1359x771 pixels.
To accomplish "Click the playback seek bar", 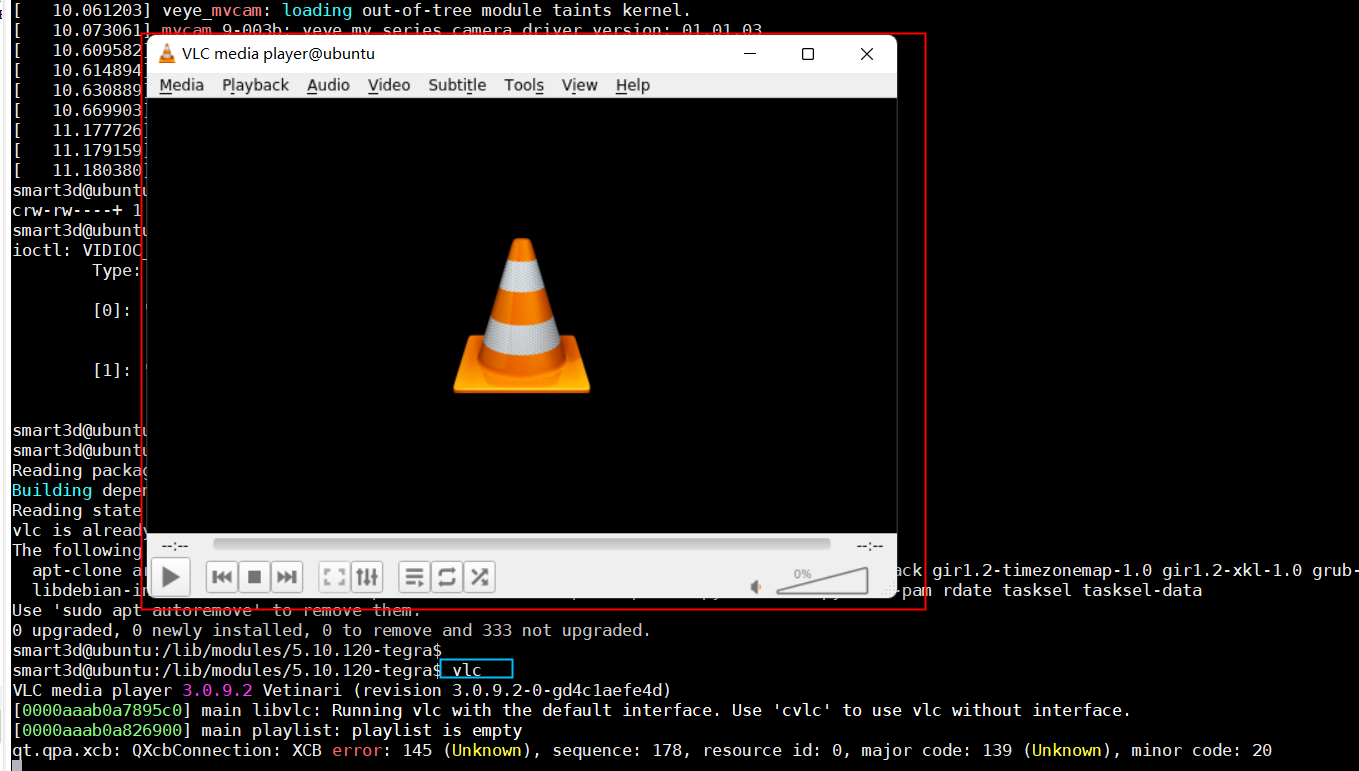I will [521, 545].
